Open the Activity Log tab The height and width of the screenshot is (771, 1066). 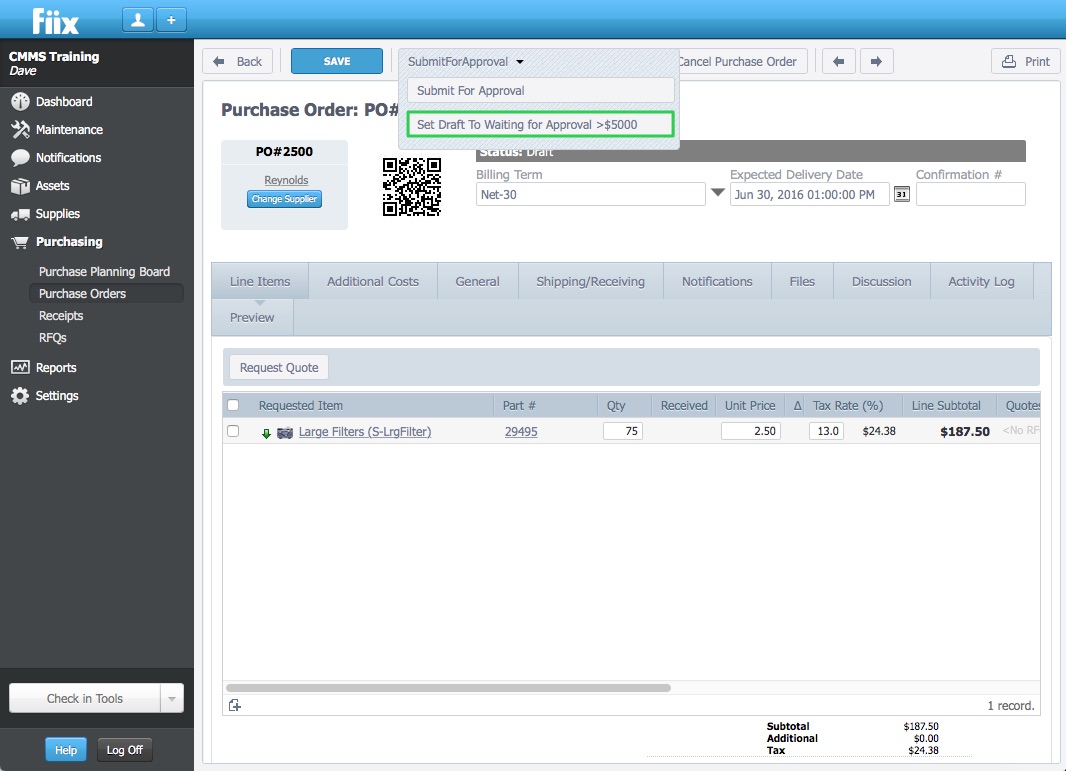(981, 281)
